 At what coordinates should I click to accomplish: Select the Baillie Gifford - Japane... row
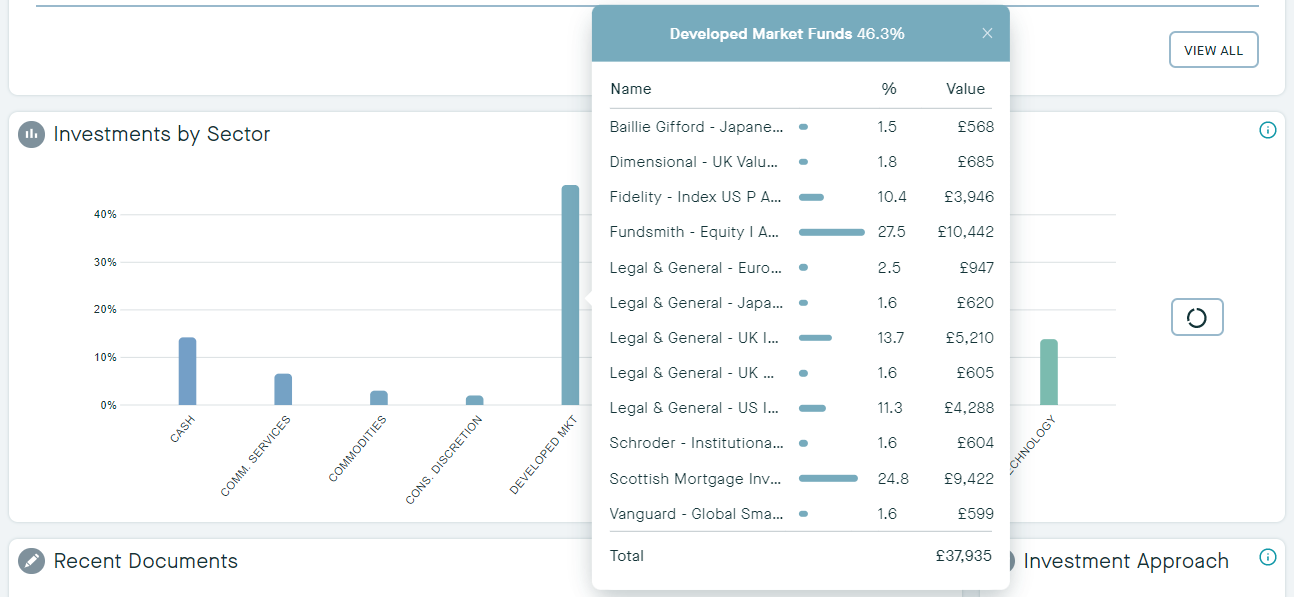point(801,127)
